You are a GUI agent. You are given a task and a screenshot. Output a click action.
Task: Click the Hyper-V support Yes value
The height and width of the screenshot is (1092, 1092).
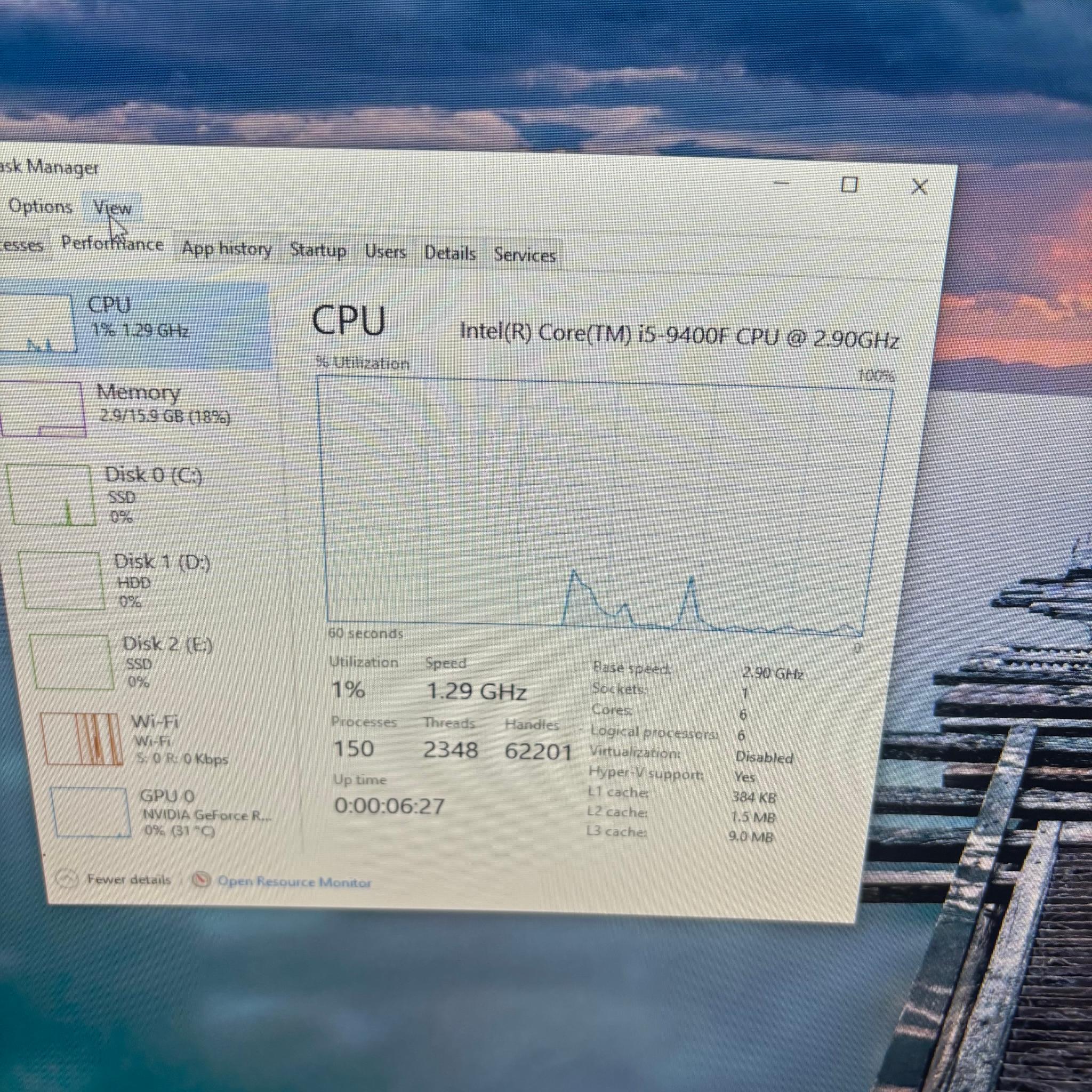[x=744, y=777]
